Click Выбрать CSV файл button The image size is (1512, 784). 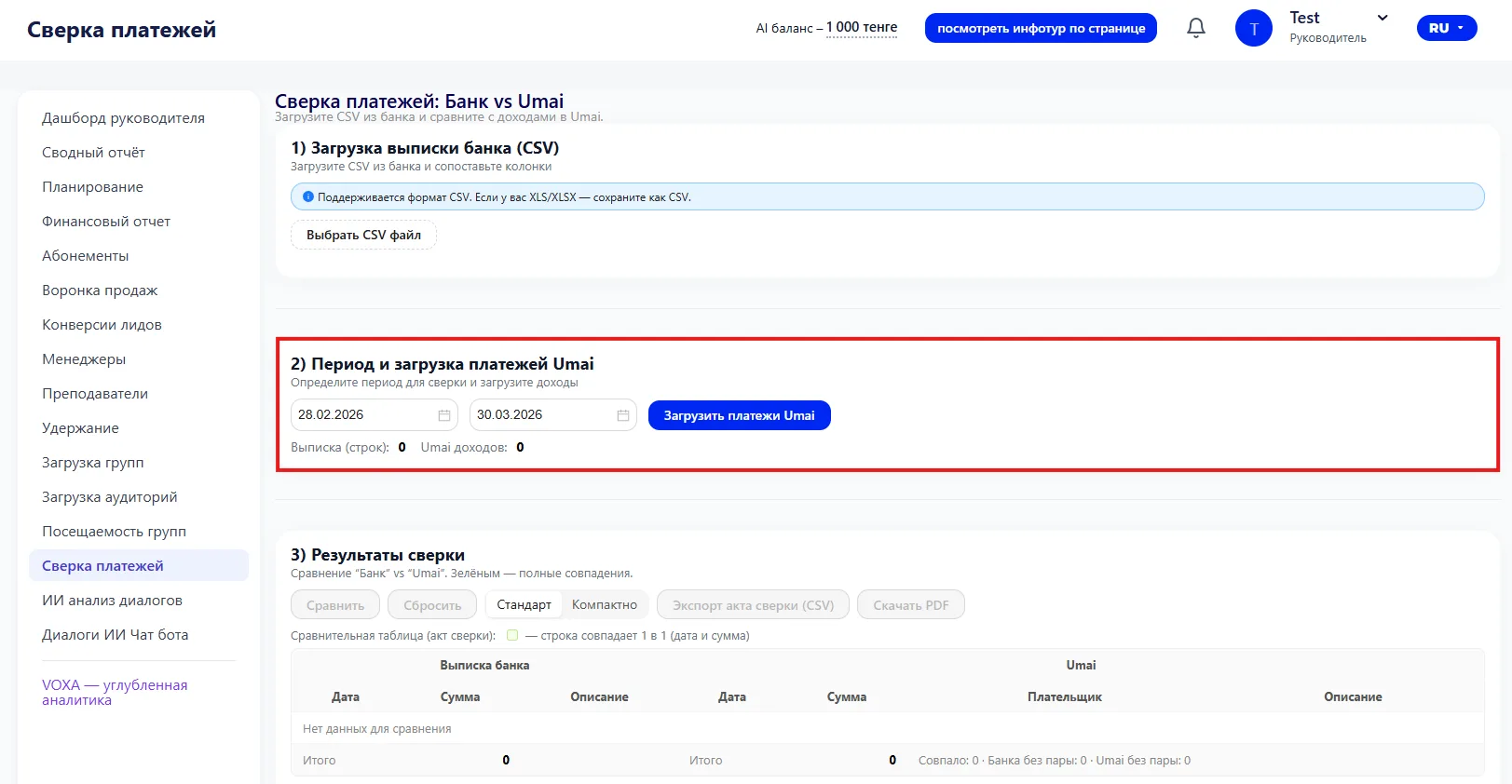[363, 235]
